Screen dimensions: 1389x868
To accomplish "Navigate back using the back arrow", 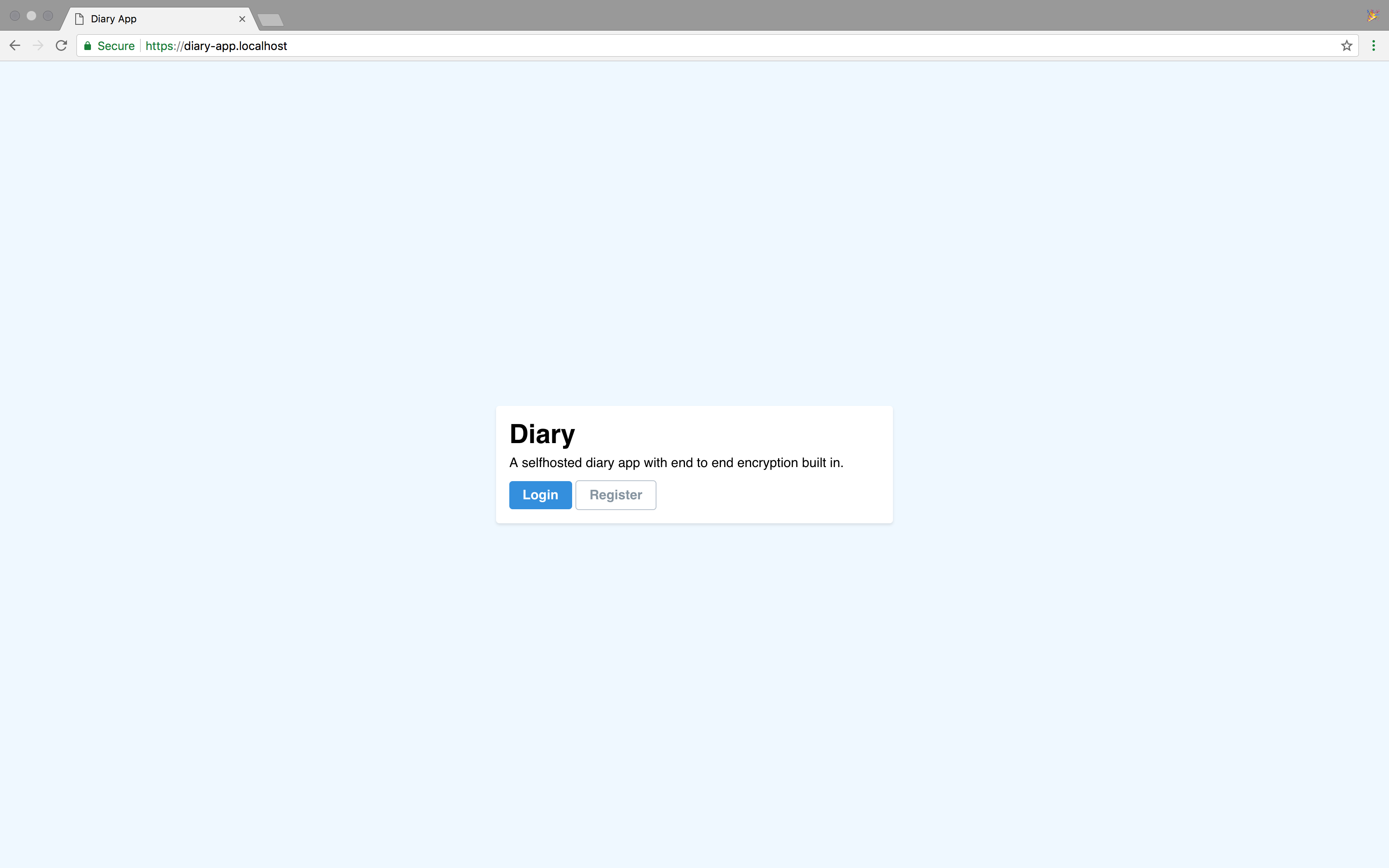I will click(14, 45).
